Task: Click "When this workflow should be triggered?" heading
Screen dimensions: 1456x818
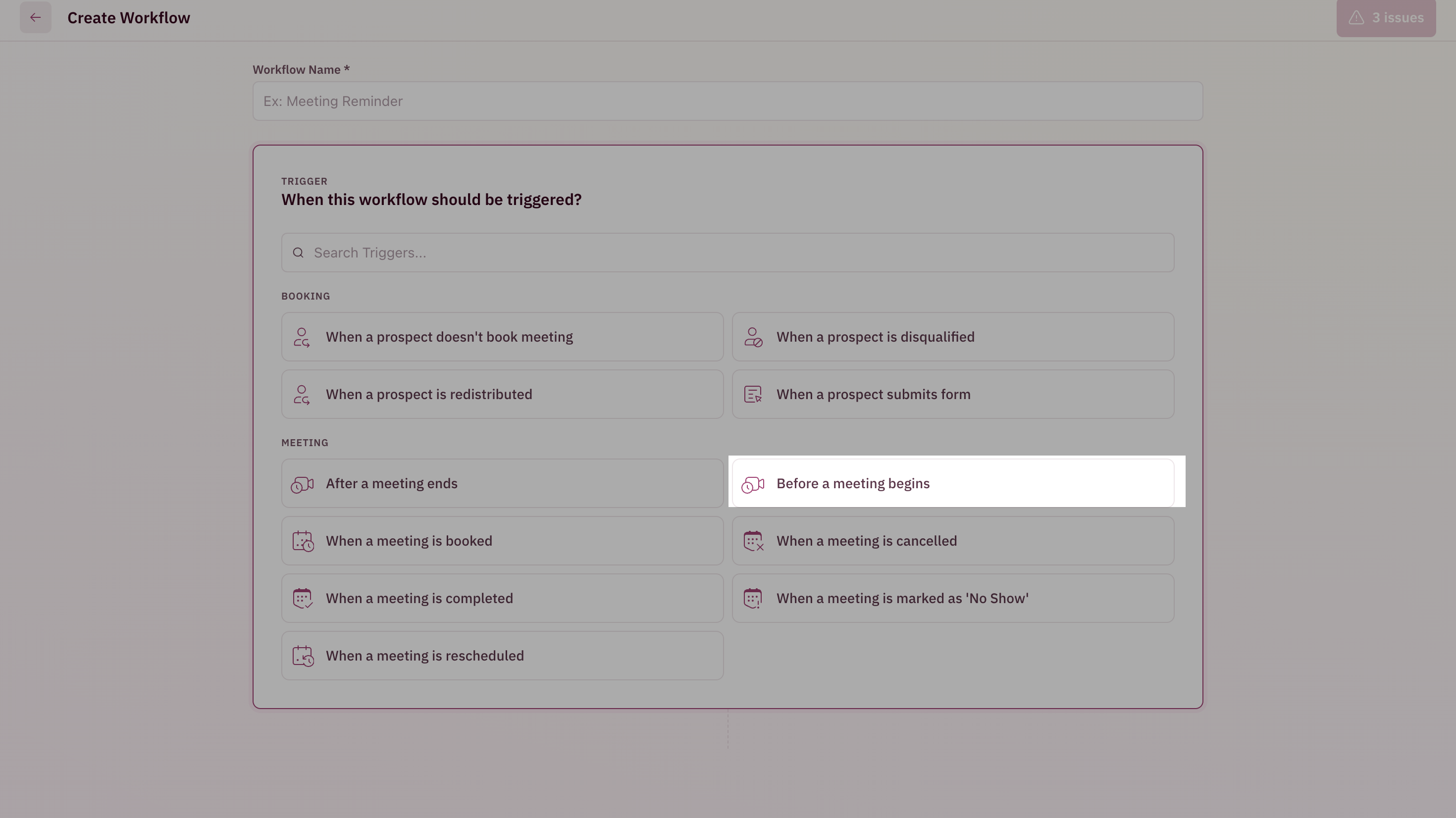Action: pos(431,200)
